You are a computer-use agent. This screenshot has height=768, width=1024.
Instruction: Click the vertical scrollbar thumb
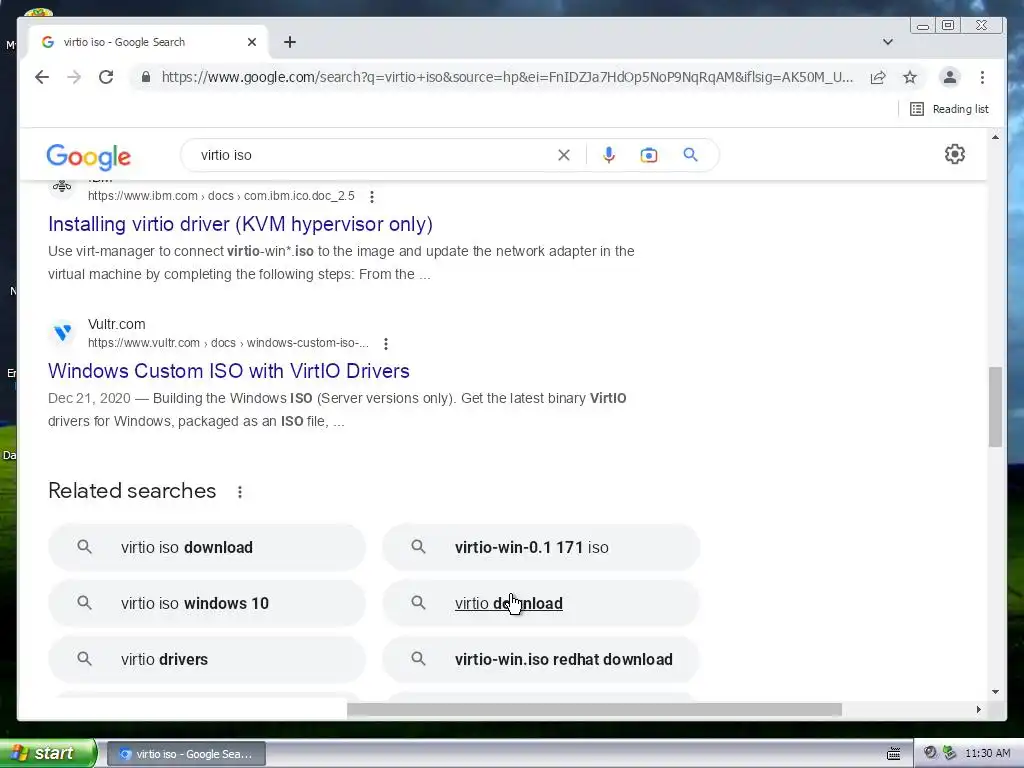[995, 407]
